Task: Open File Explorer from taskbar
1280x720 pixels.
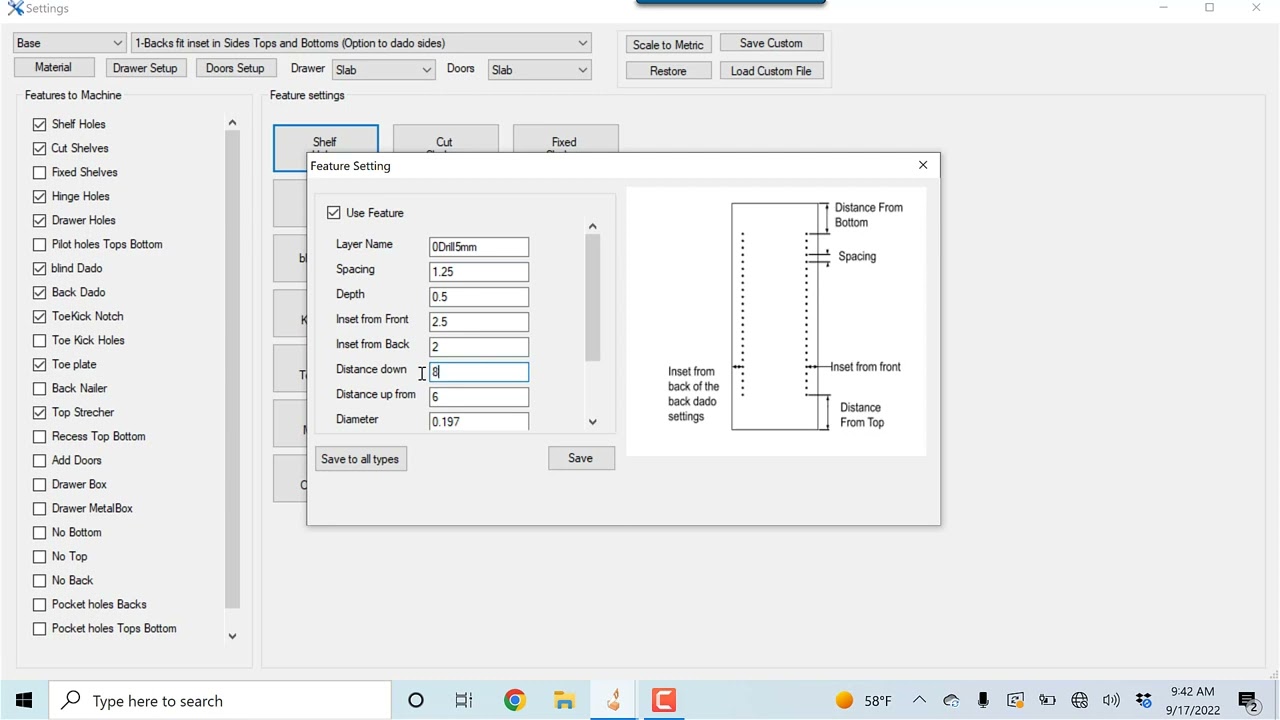Action: pos(564,700)
